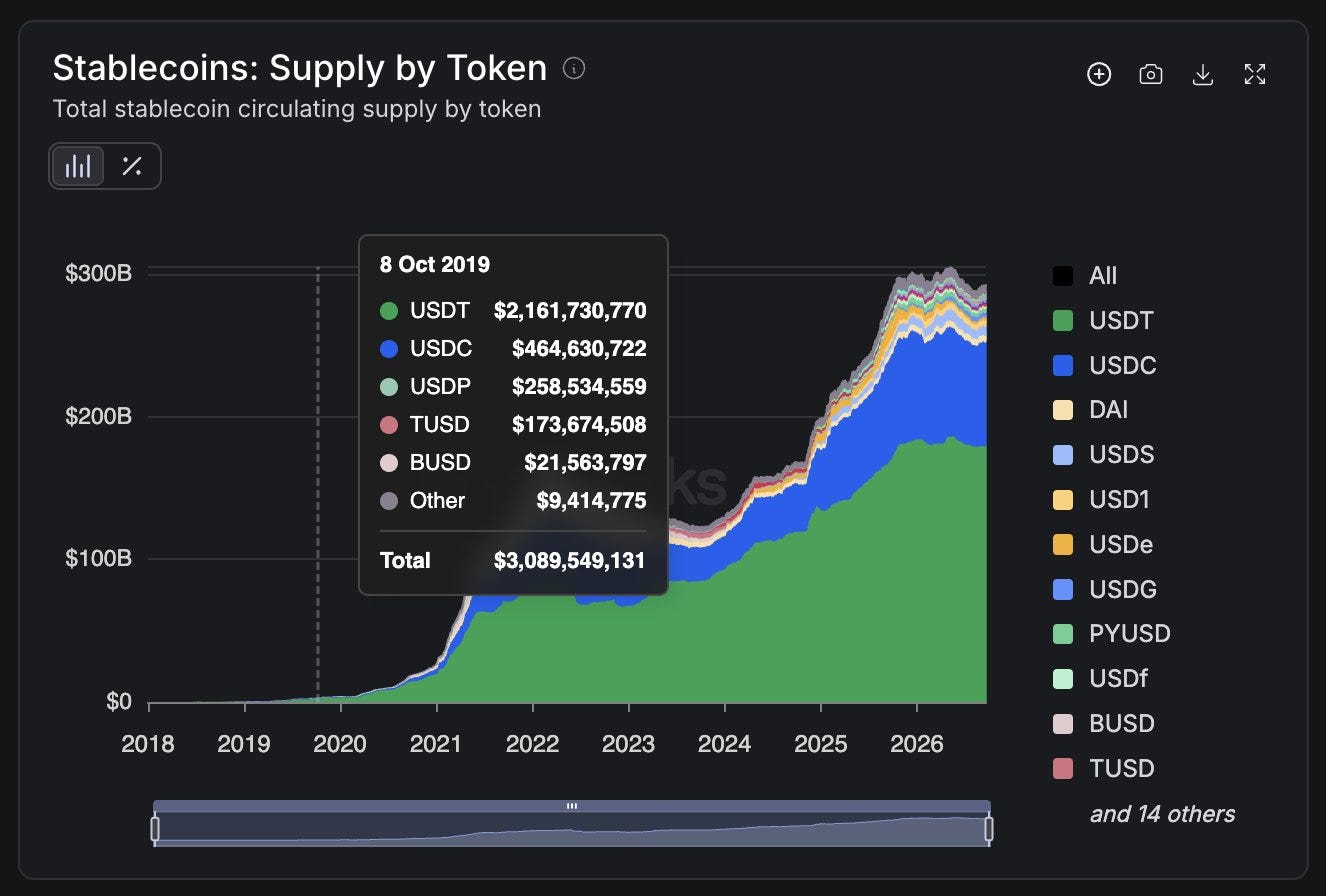Click the $200B y-axis label
This screenshot has width=1326, height=896.
pos(99,416)
